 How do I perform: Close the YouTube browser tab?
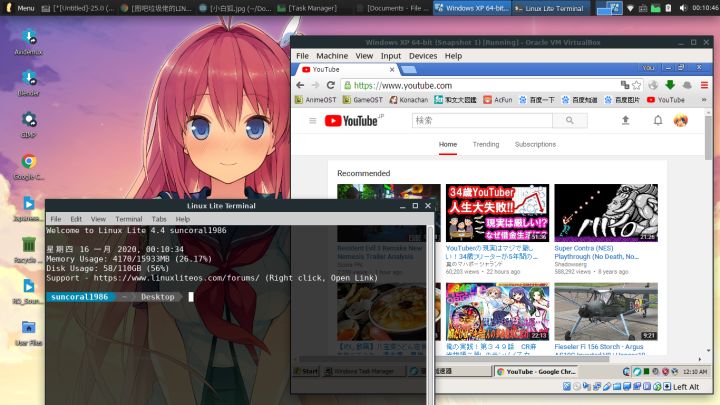[392, 69]
